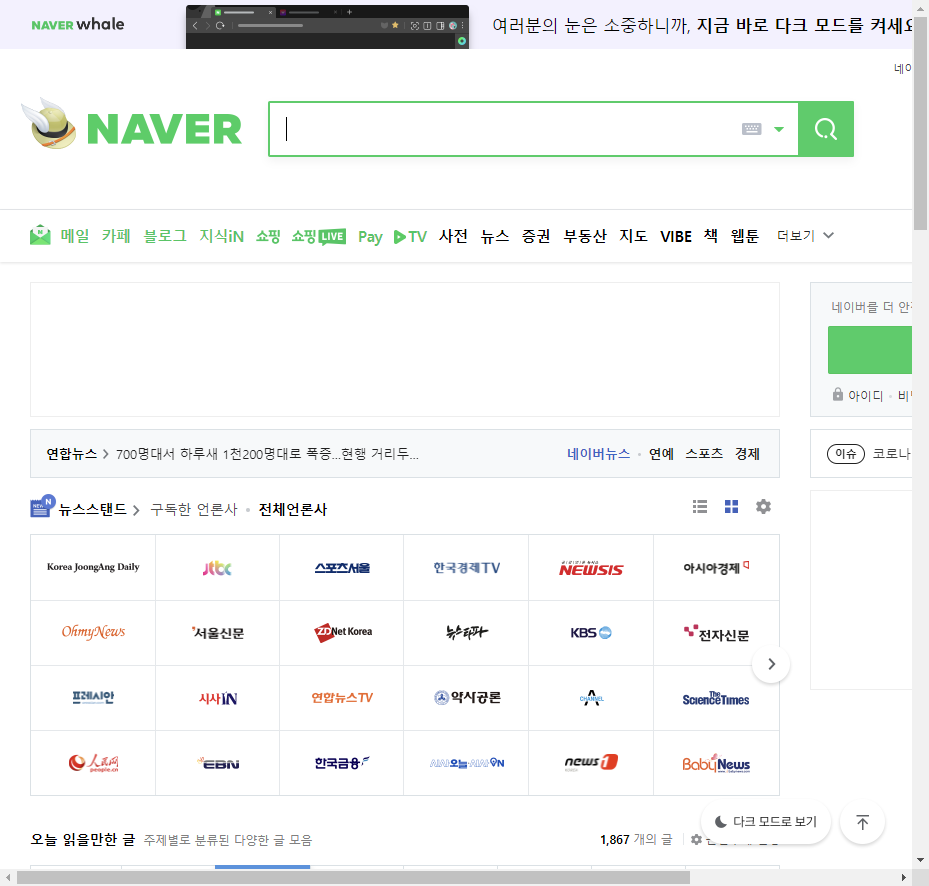Open 스포츠 news link
The width and height of the screenshot is (929, 886).
[x=704, y=454]
